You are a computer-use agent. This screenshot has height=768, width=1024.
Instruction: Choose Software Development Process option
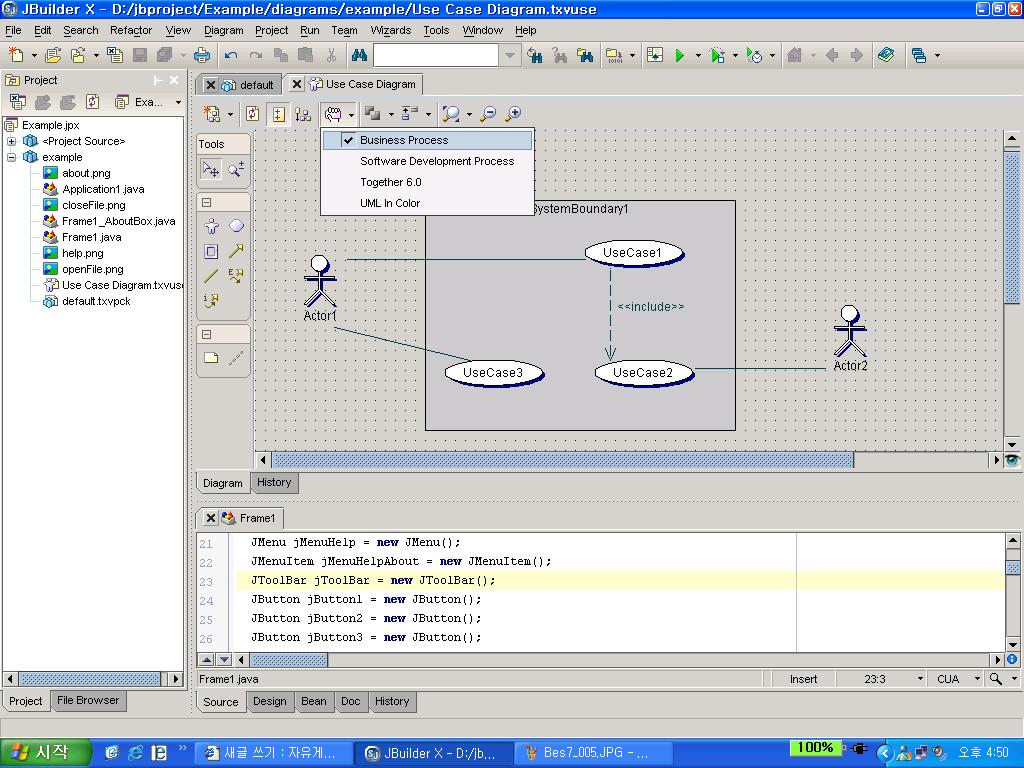click(x=437, y=161)
